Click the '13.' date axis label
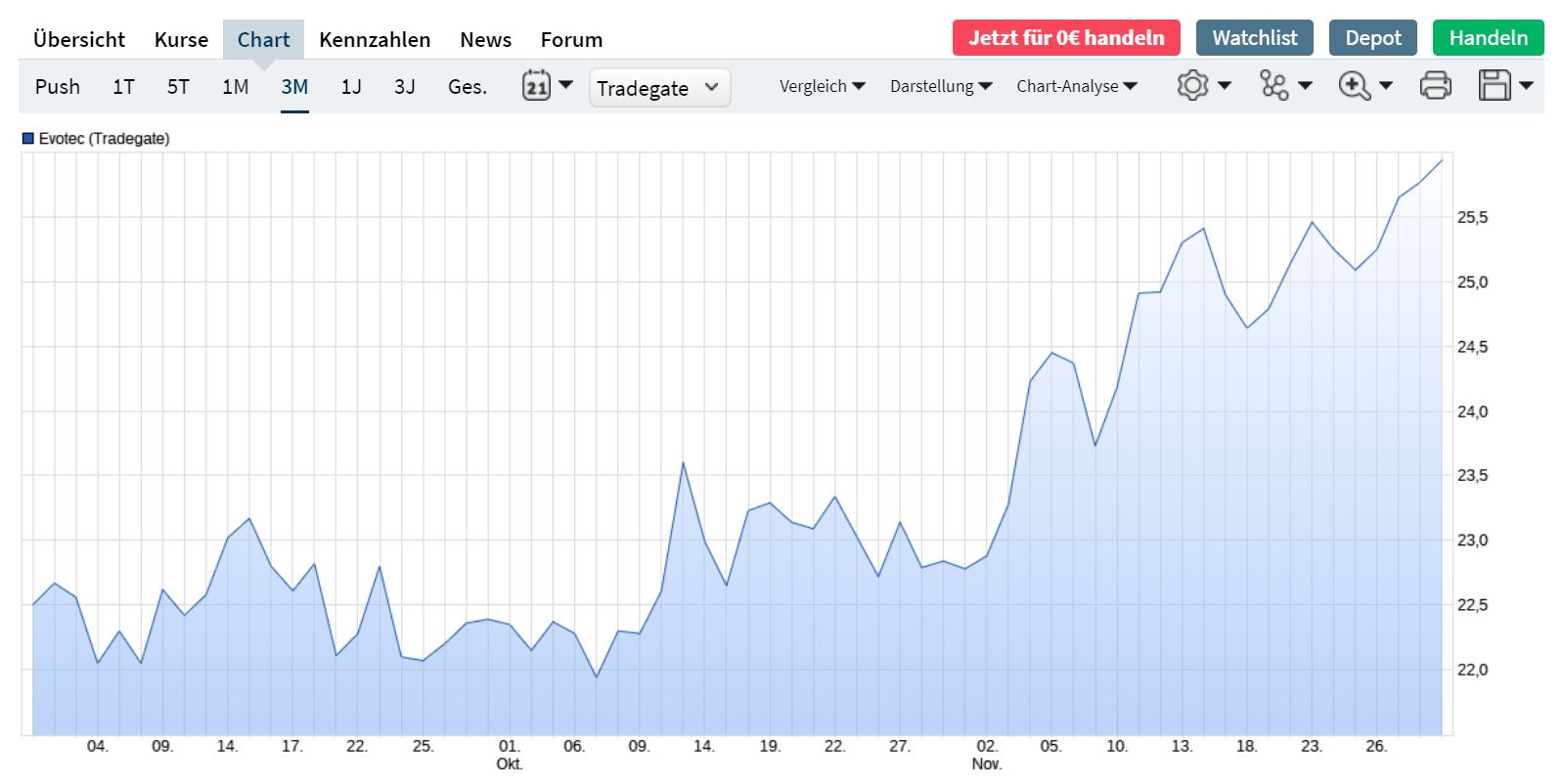The height and width of the screenshot is (784, 1564). tap(1182, 746)
